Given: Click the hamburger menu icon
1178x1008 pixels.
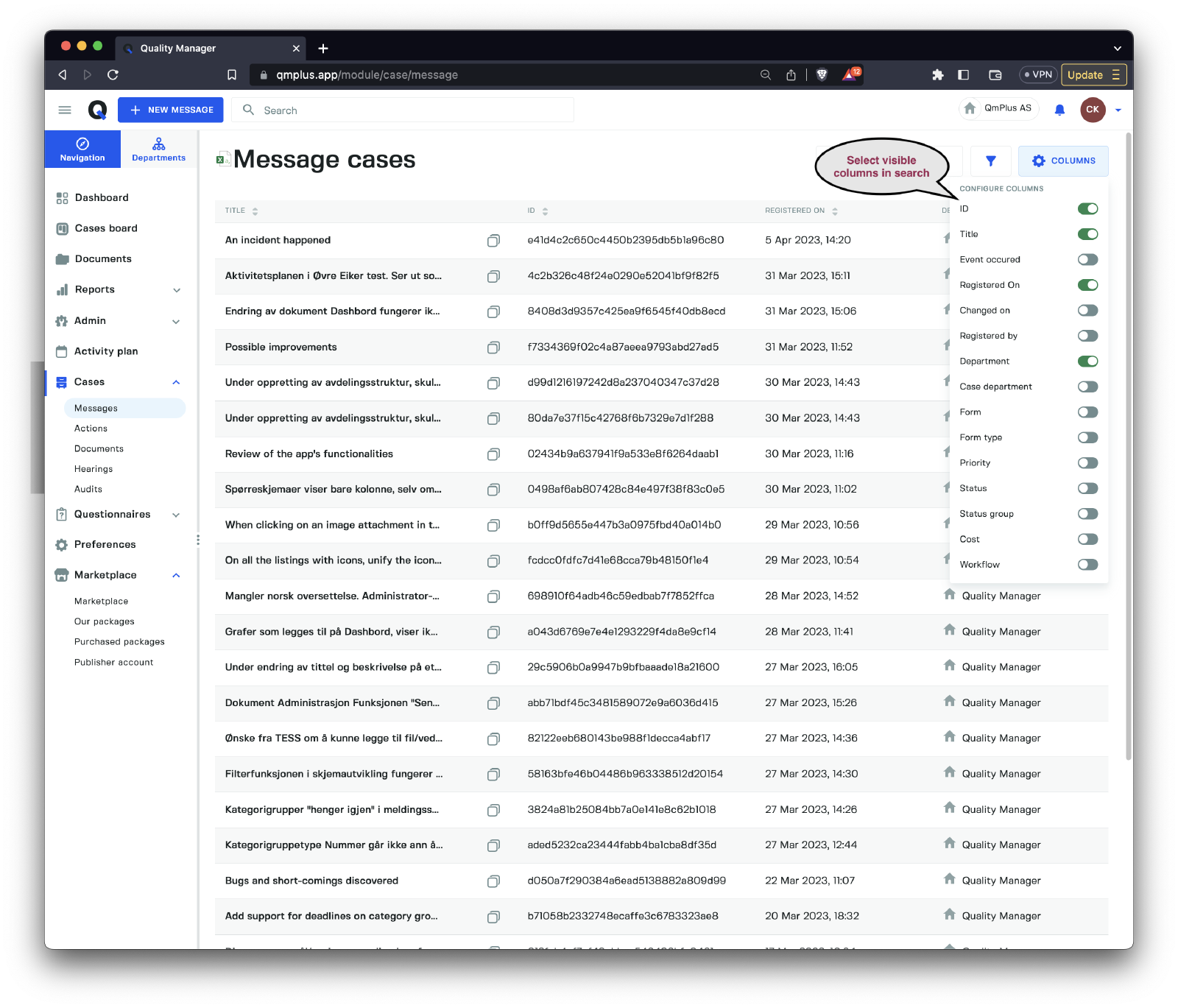Looking at the screenshot, I should pos(65,110).
